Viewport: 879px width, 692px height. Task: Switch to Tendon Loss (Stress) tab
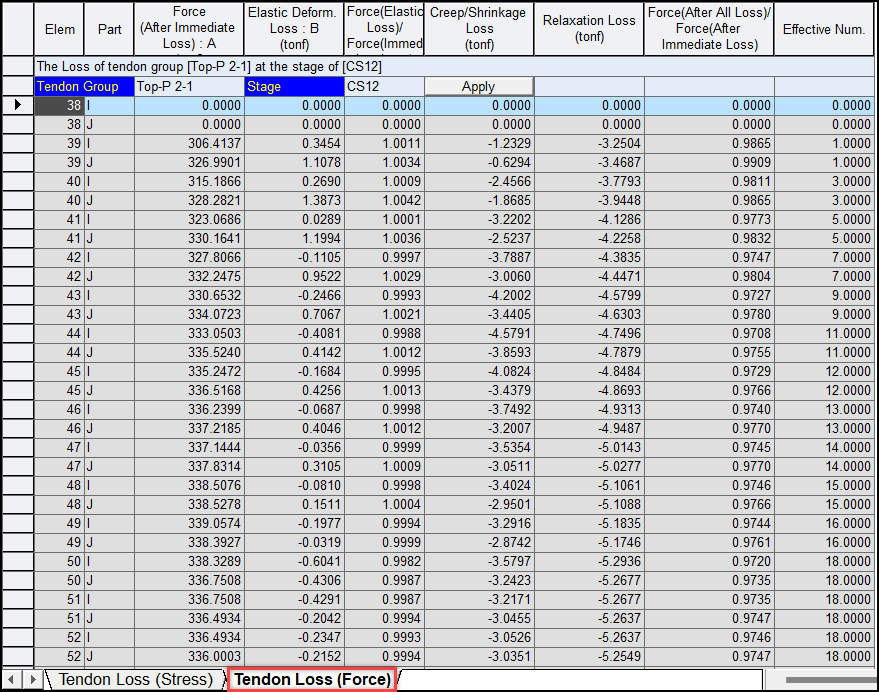(x=136, y=680)
